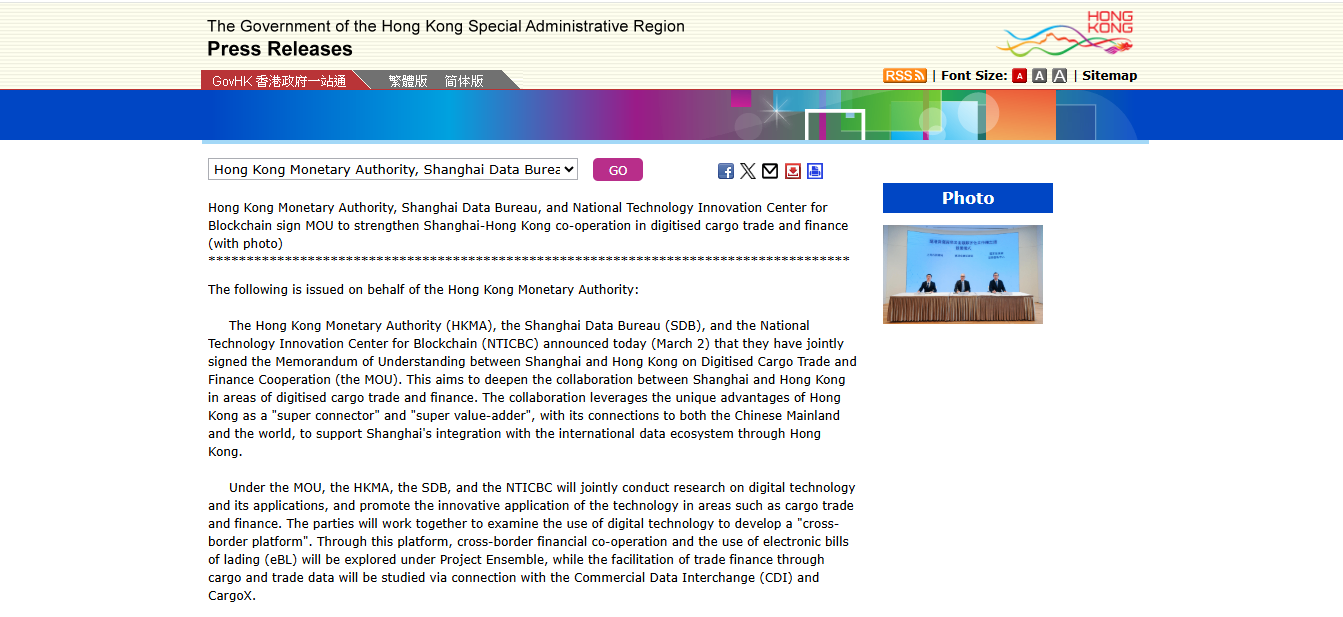Click the paragraph starting 'Under the MOU'
The height and width of the screenshot is (617, 1343).
point(532,542)
